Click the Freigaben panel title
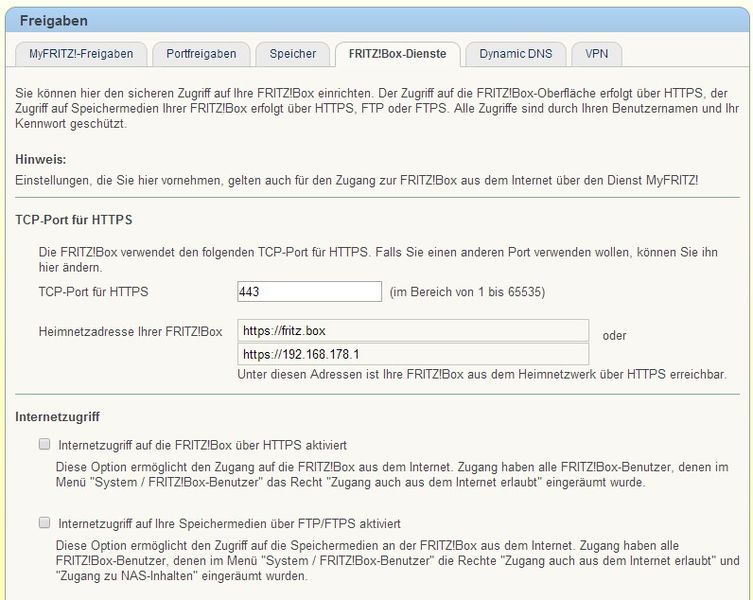Image resolution: width=753 pixels, height=600 pixels. [x=54, y=21]
